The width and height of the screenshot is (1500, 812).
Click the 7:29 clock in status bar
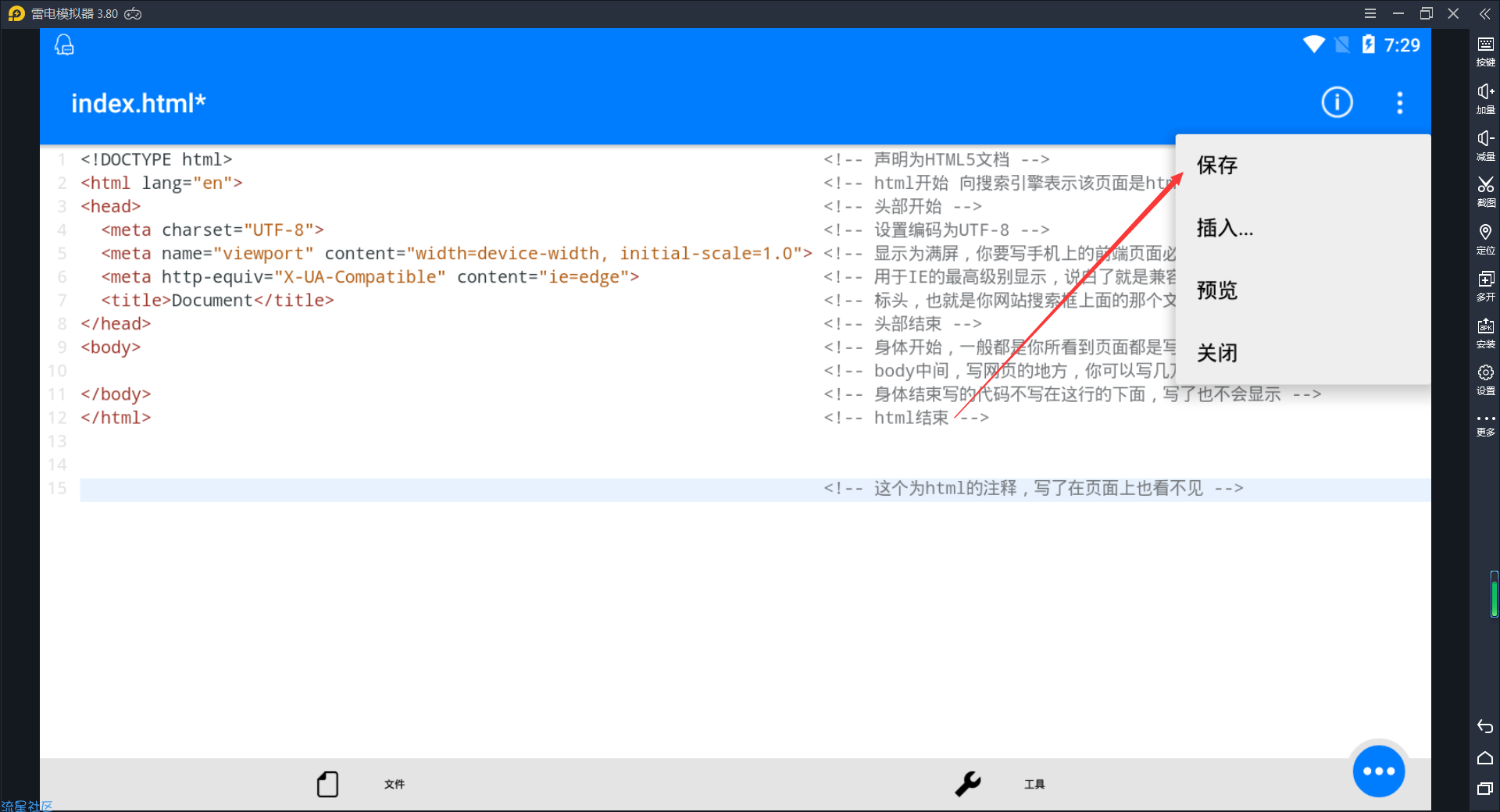1402,45
